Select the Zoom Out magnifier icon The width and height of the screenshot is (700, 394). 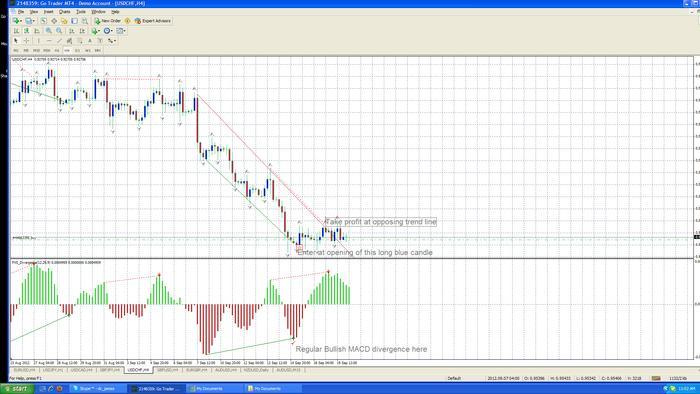(x=59, y=31)
